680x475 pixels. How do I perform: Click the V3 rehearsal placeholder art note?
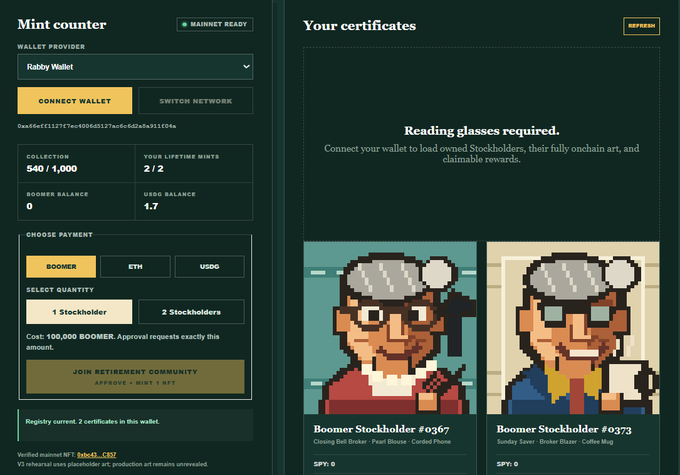click(x=112, y=464)
